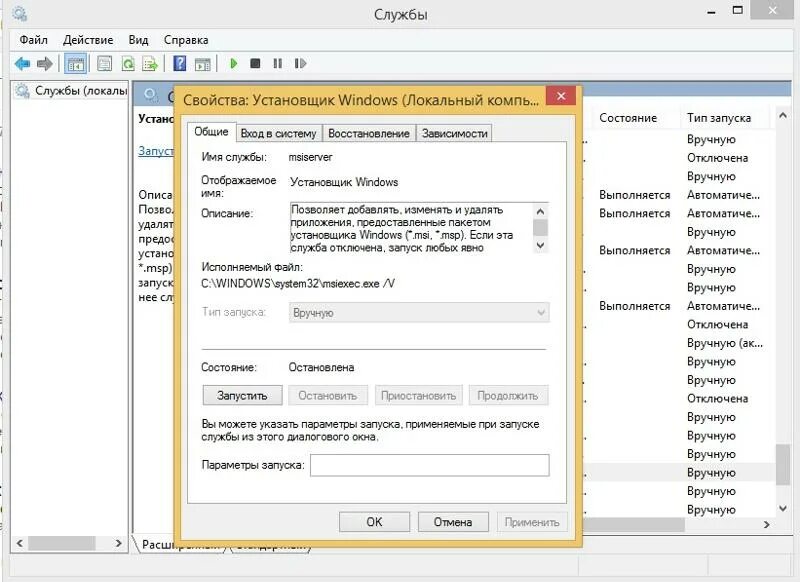Viewport: 800px width, 582px height.
Task: Click the Services gear icon in title bar
Action: coord(19,14)
